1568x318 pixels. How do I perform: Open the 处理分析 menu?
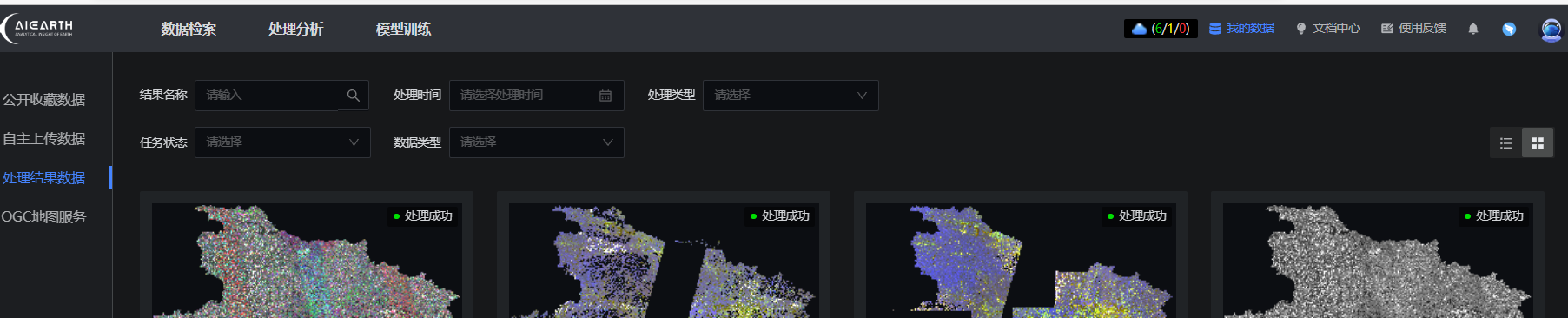pyautogui.click(x=295, y=29)
